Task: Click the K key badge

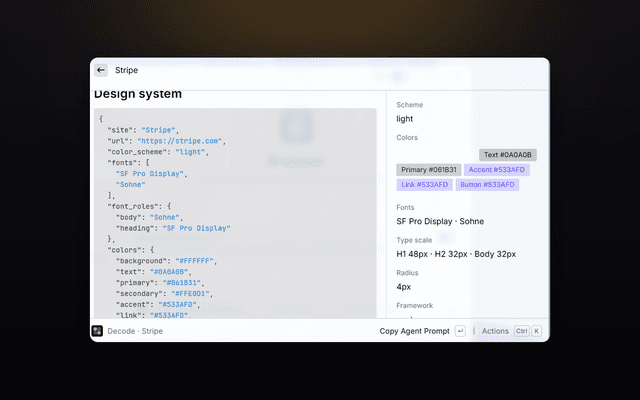Action: click(537, 331)
